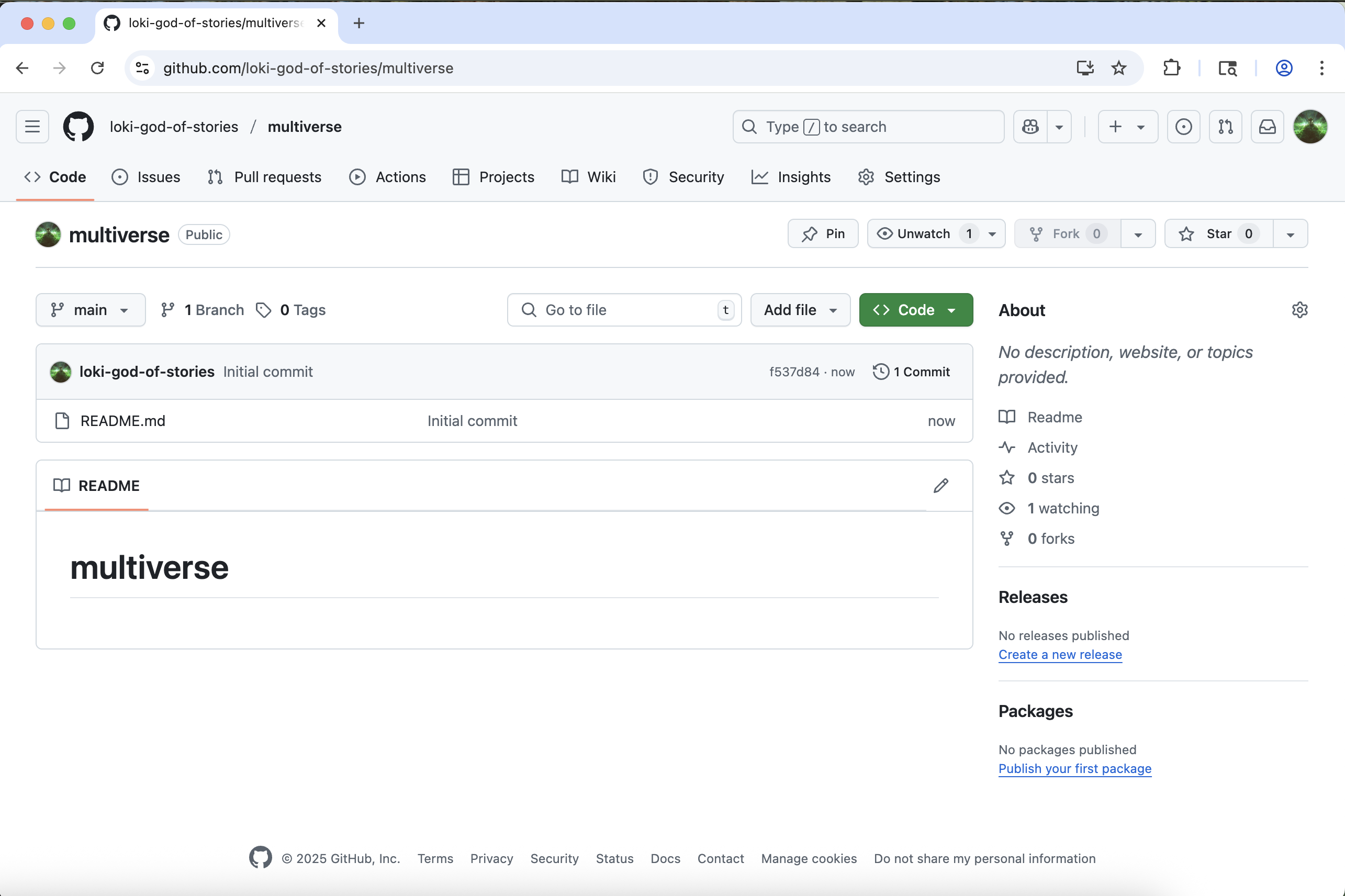
Task: Bookmark page with Chrome star icon
Action: pyautogui.click(x=1118, y=69)
